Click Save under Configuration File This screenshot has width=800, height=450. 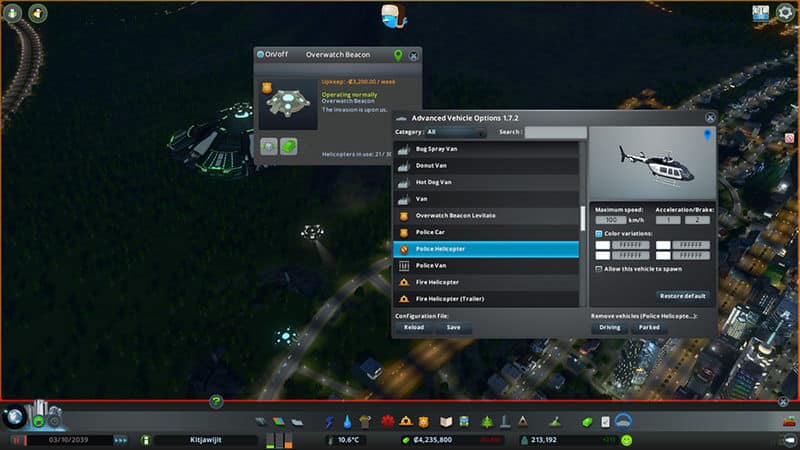(453, 327)
